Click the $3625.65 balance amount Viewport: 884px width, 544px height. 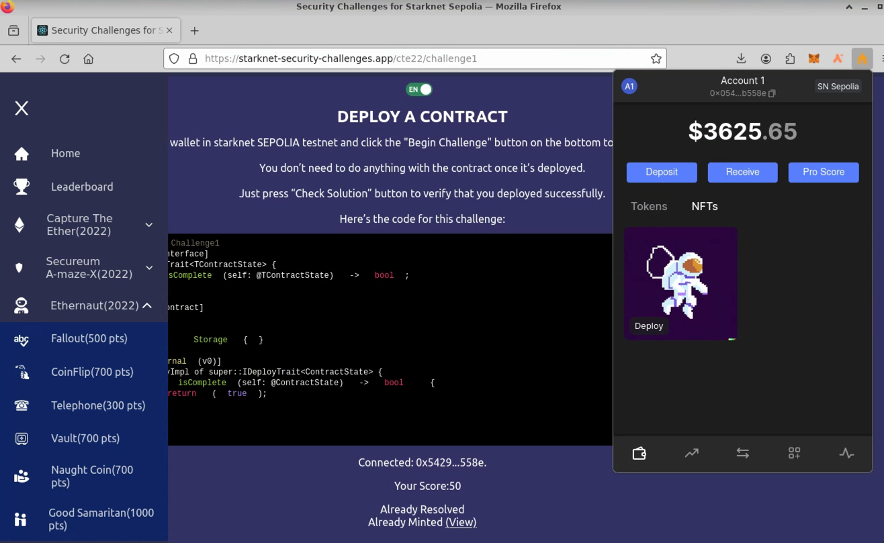coord(742,131)
